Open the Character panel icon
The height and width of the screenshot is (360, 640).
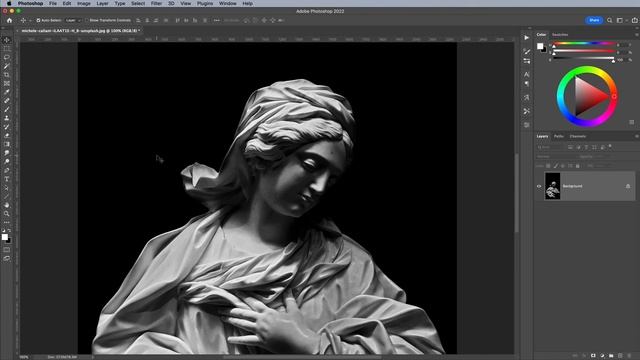(527, 75)
